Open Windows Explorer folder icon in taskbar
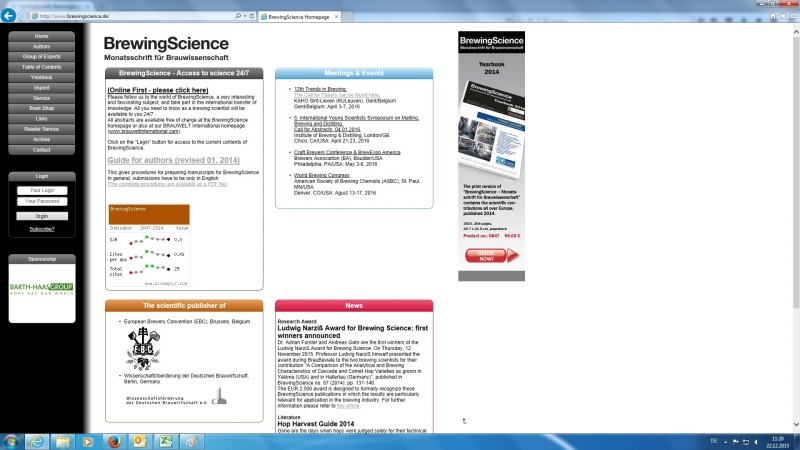The image size is (800, 450). coord(61,441)
